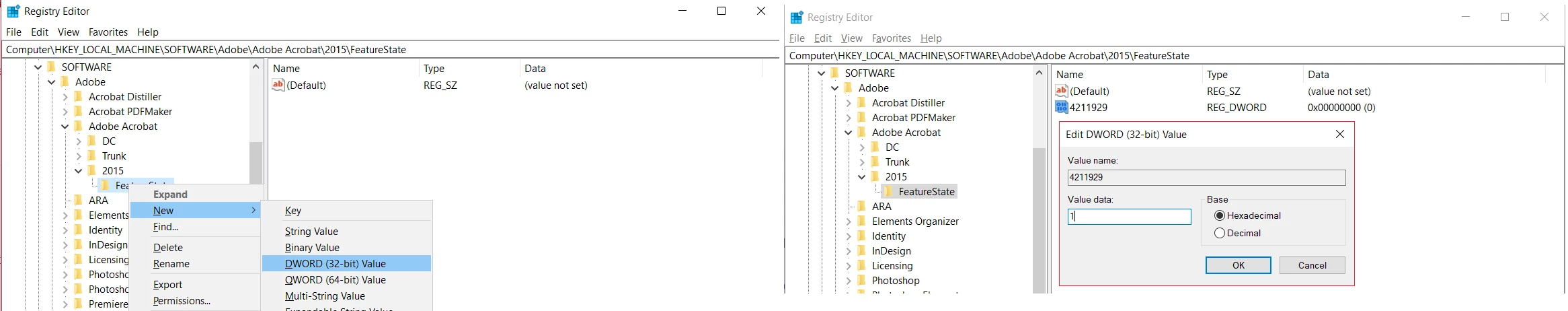Select Acrobat Distiller folder icon, left window
The image size is (1568, 311).
pyautogui.click(x=78, y=96)
